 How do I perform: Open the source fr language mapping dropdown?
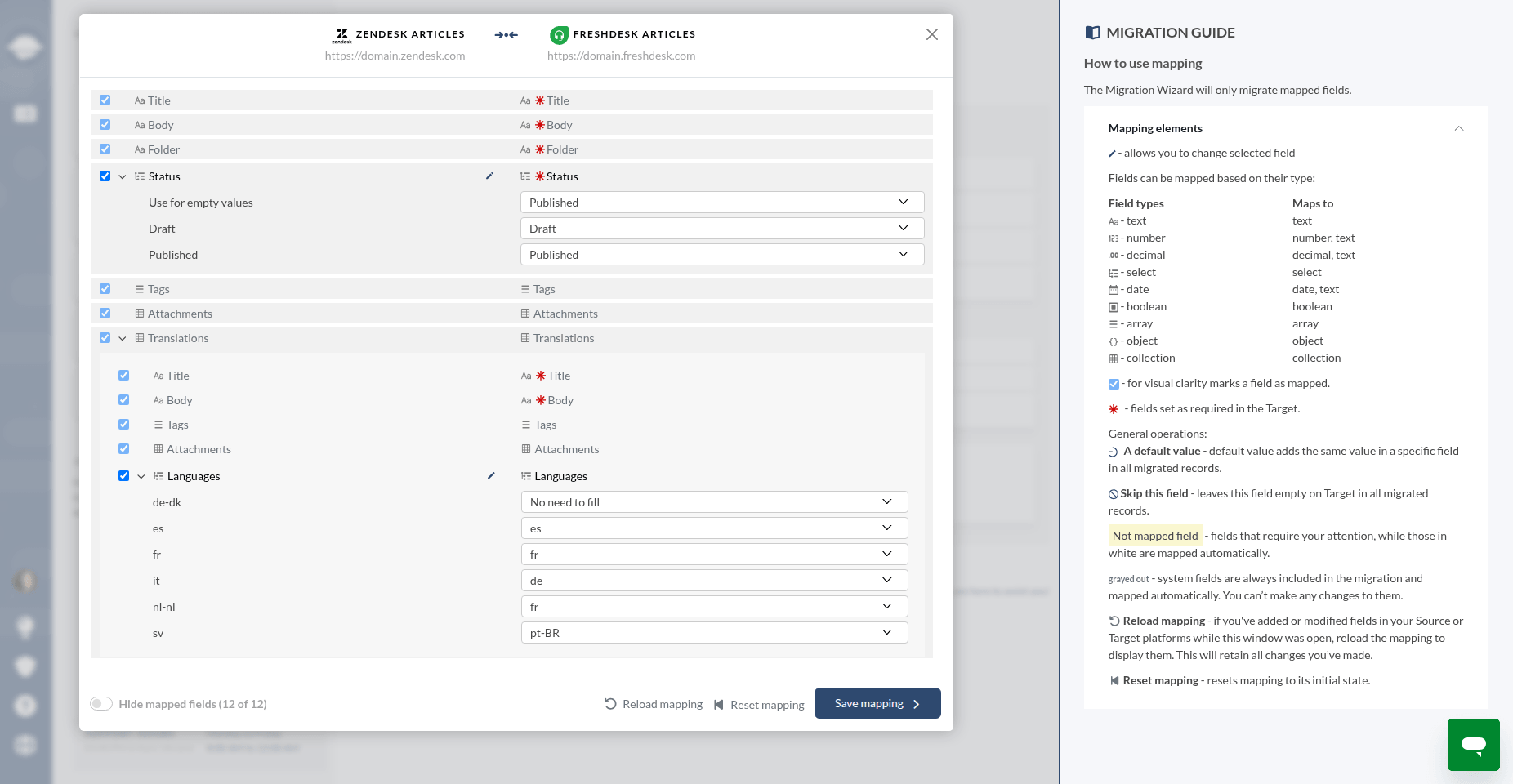[x=714, y=554]
